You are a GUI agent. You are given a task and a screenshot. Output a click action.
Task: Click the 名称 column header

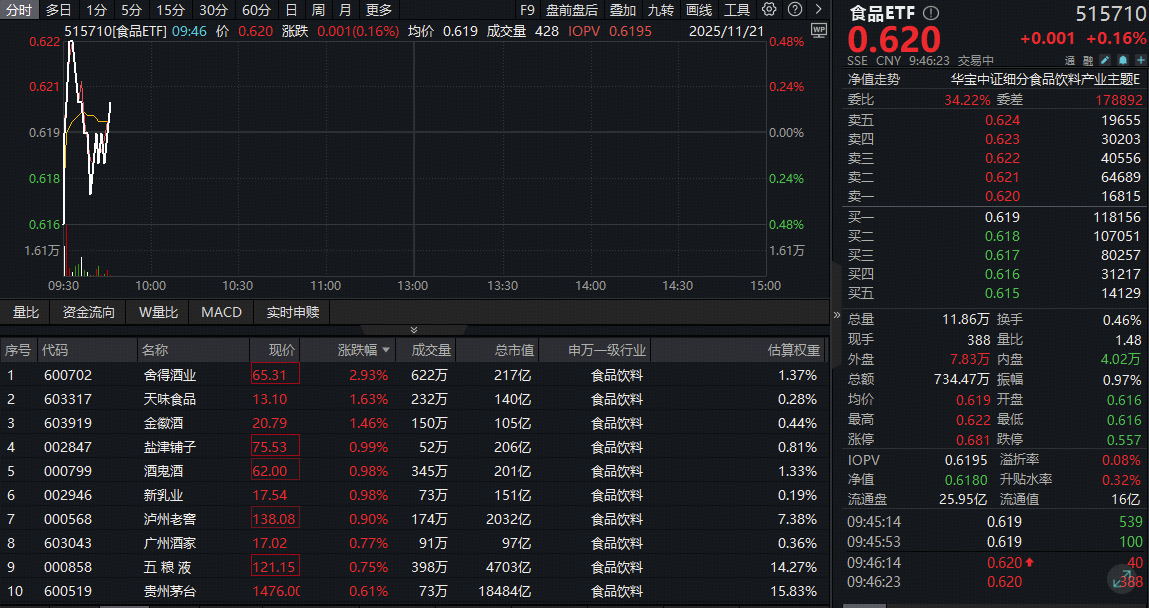[x=155, y=350]
